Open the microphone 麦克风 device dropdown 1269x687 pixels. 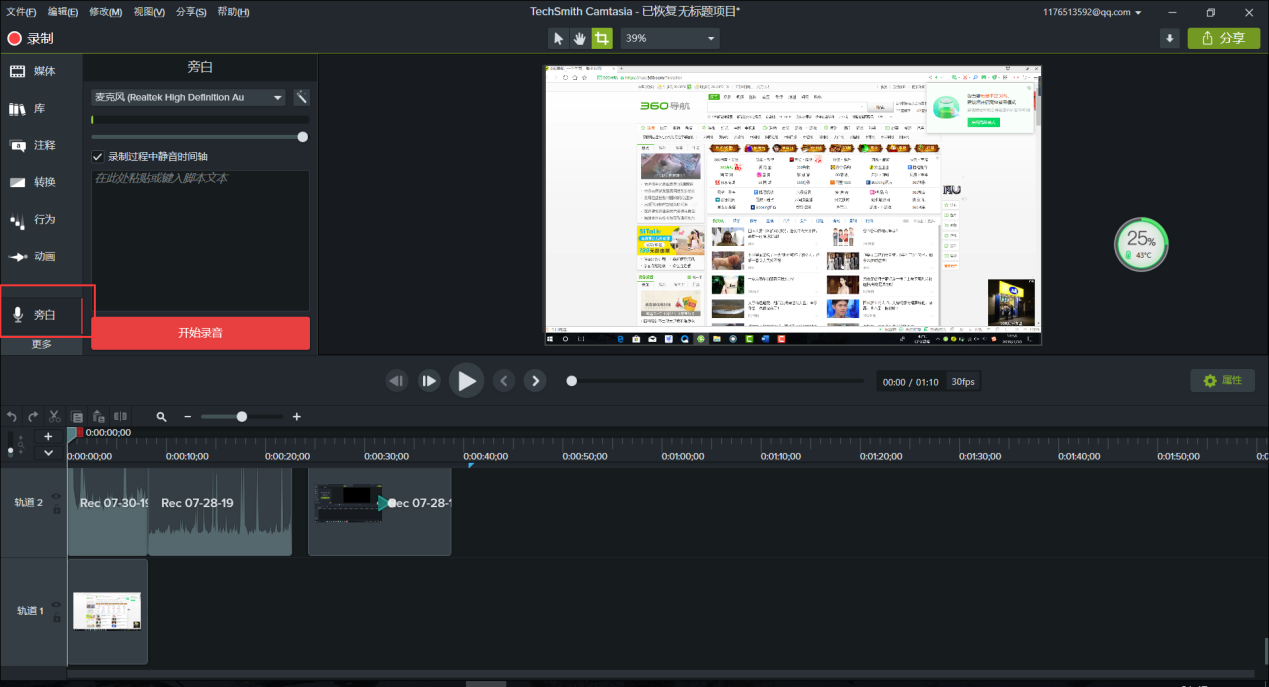(x=188, y=97)
